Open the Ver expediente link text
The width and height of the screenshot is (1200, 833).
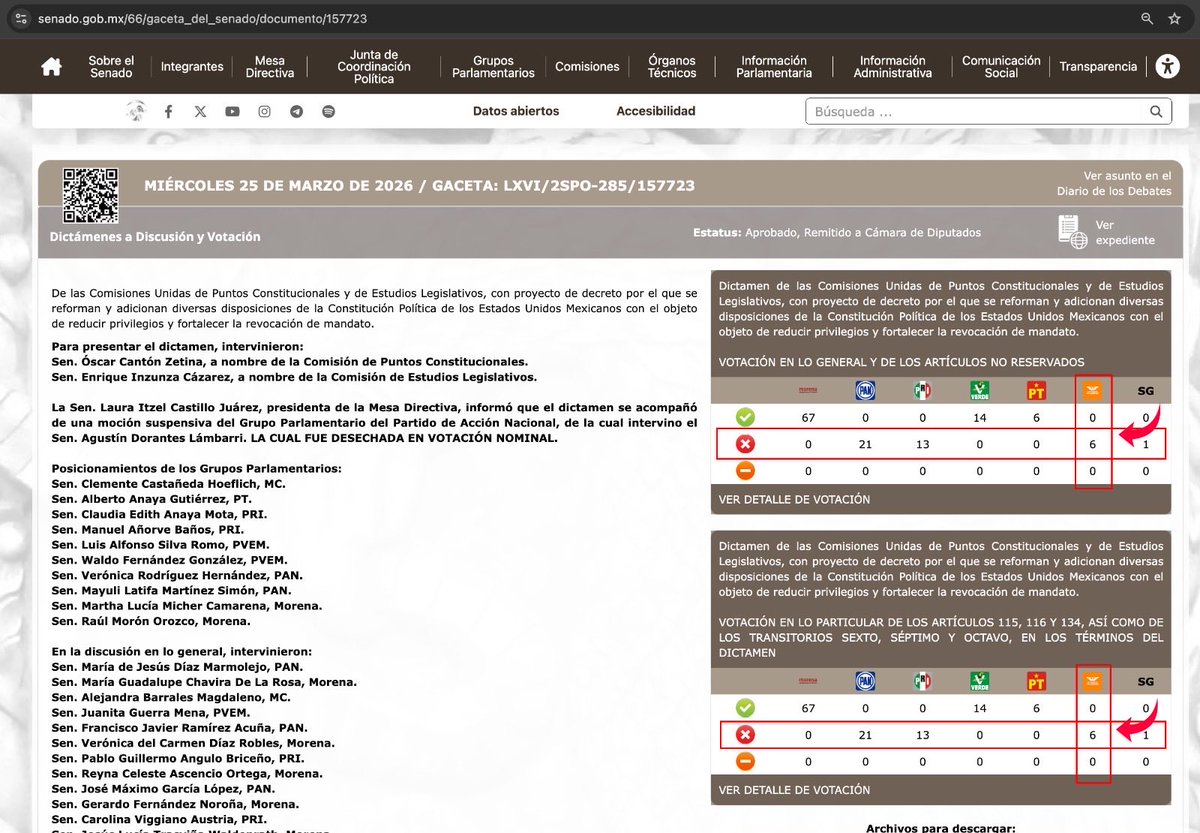1125,233
